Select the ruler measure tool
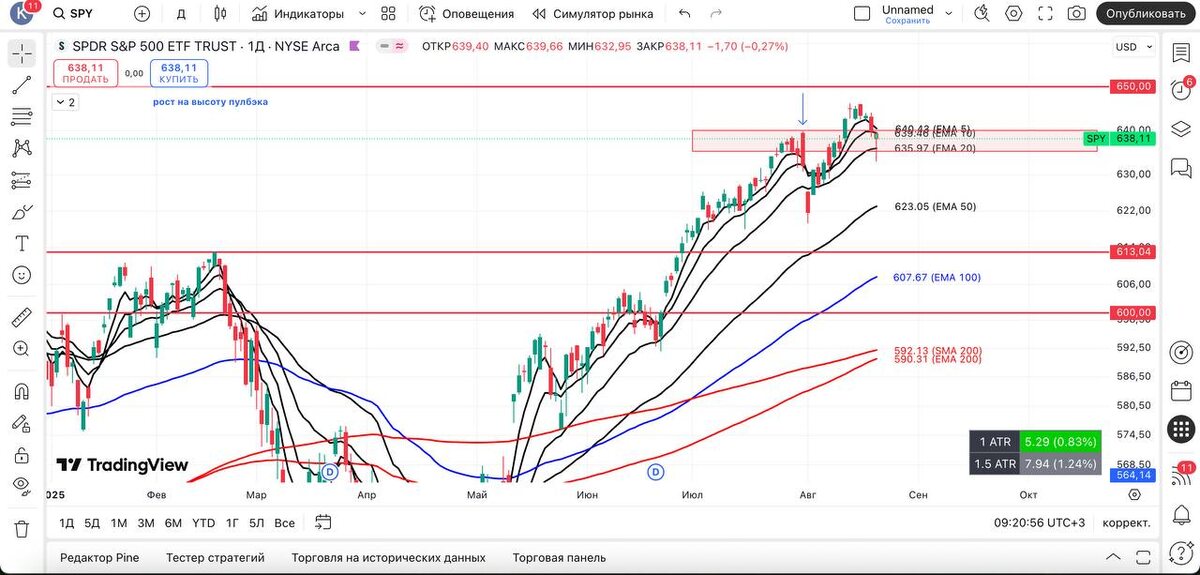Image resolution: width=1200 pixels, height=575 pixels. tap(21, 317)
